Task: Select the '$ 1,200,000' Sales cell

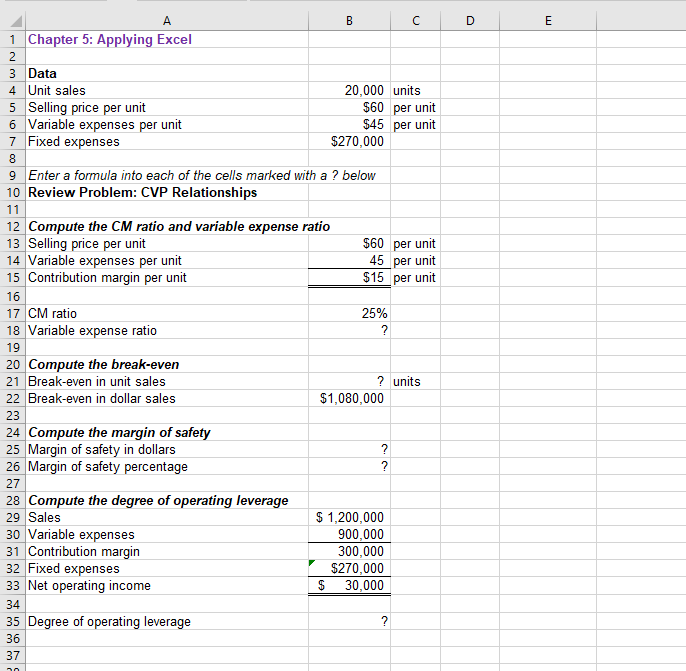Action: [x=349, y=517]
